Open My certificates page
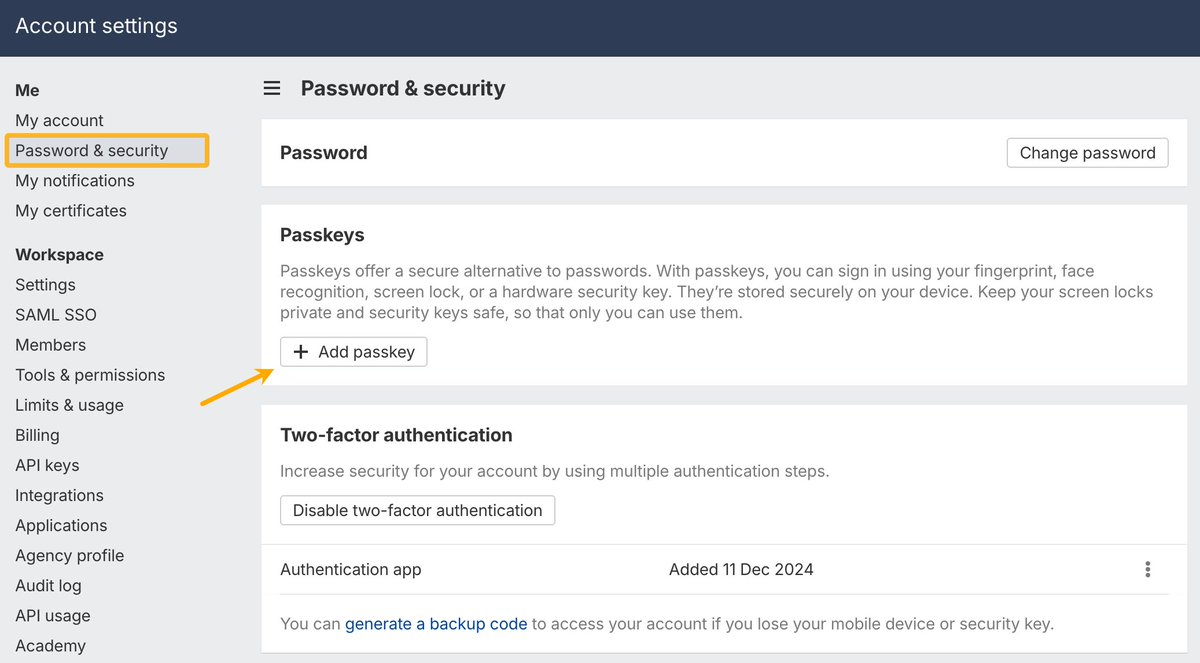The width and height of the screenshot is (1200, 663). [x=71, y=211]
